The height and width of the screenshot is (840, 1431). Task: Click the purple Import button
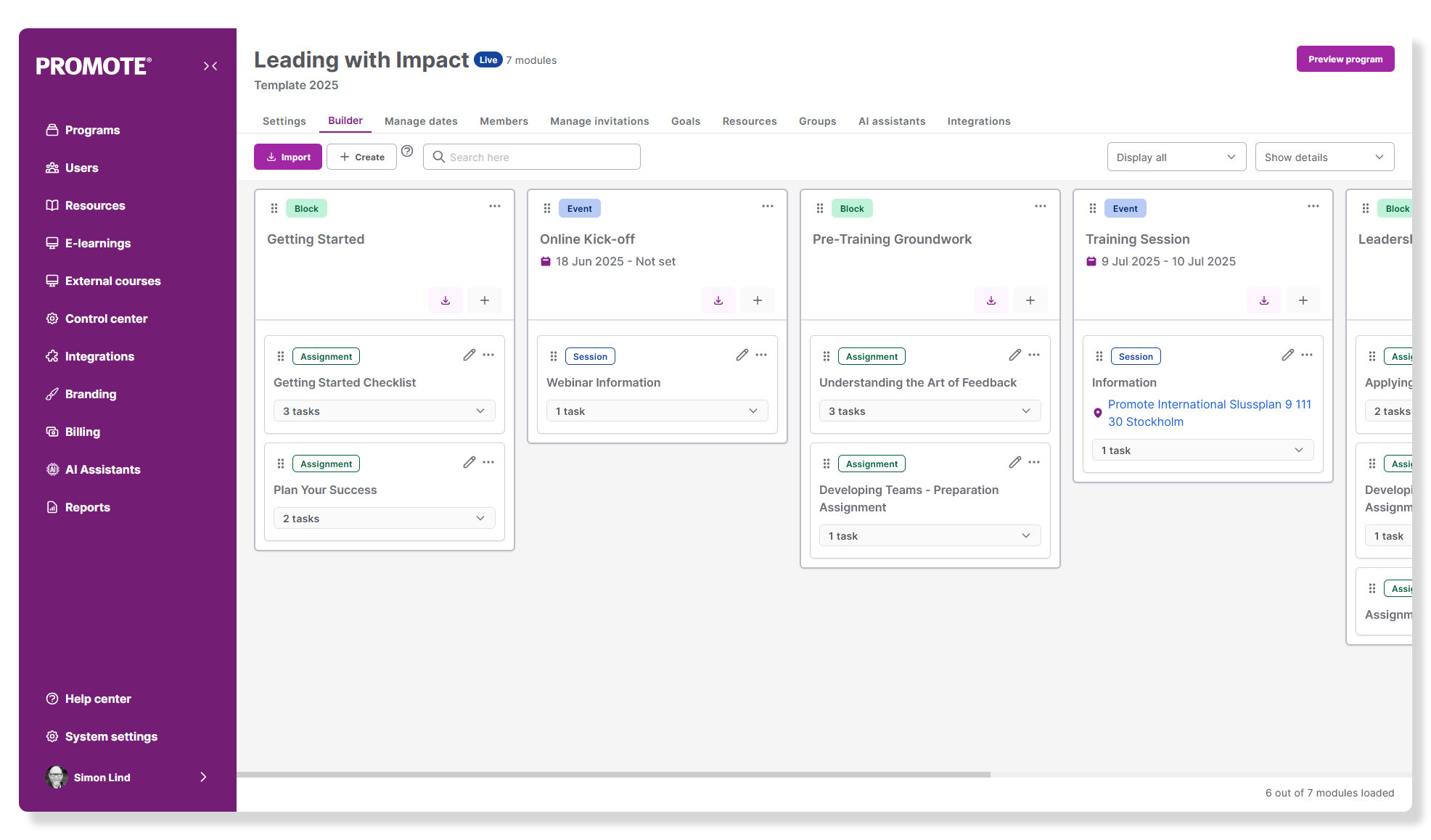tap(288, 157)
